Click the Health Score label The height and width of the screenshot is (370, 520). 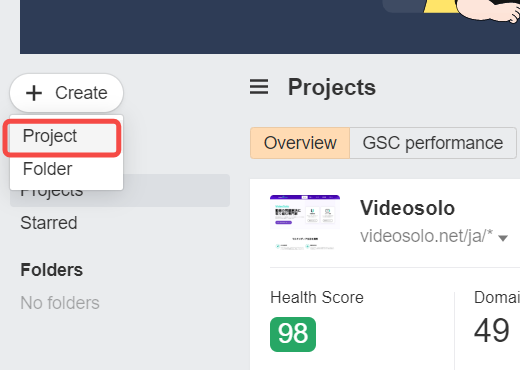pos(317,297)
